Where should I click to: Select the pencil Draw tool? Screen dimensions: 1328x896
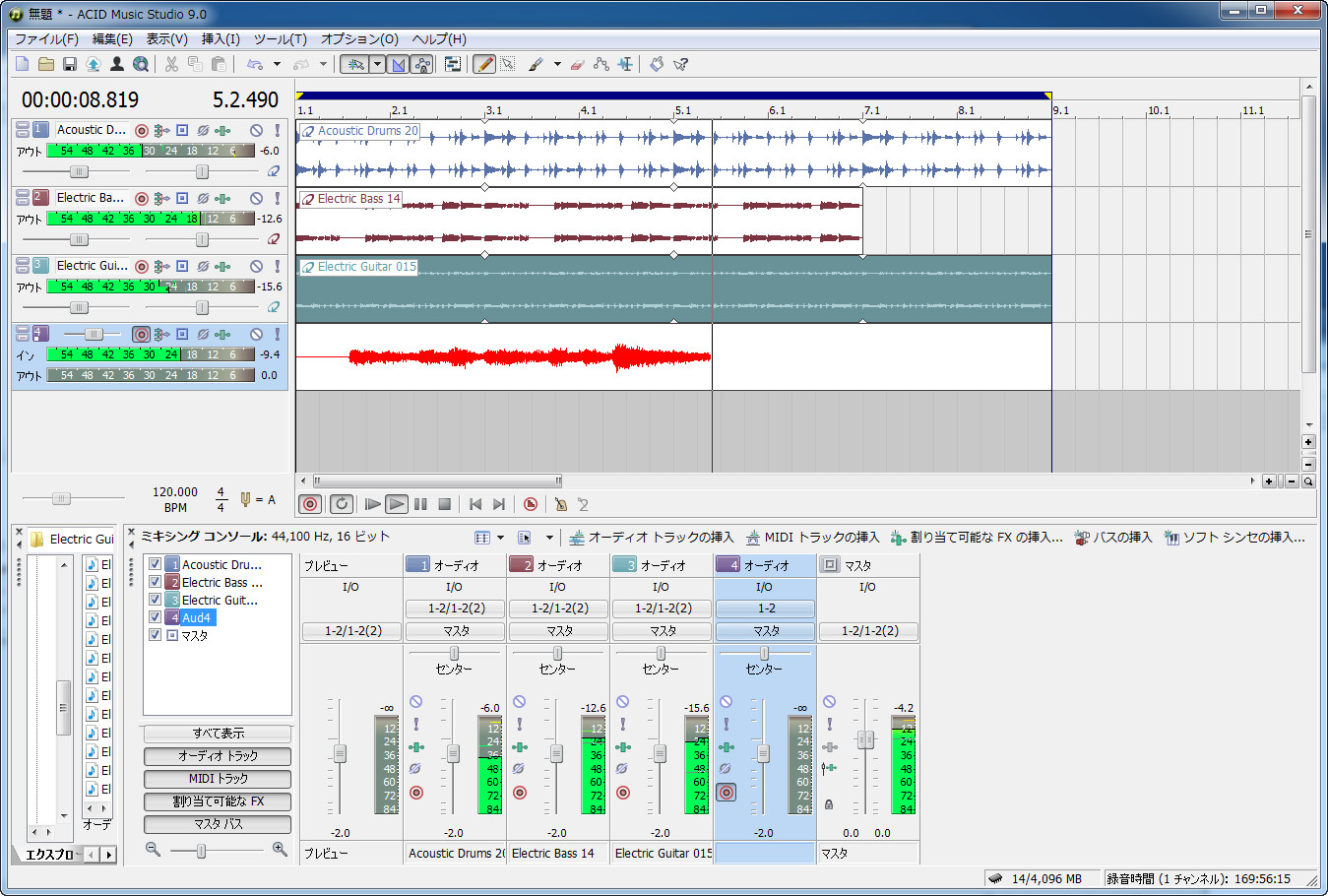click(484, 64)
